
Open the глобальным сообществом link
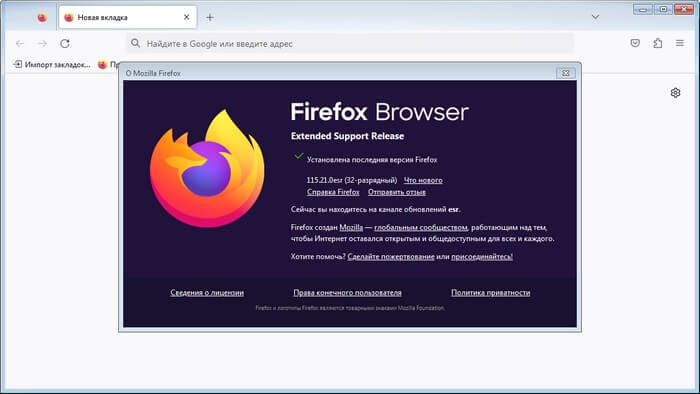click(421, 227)
